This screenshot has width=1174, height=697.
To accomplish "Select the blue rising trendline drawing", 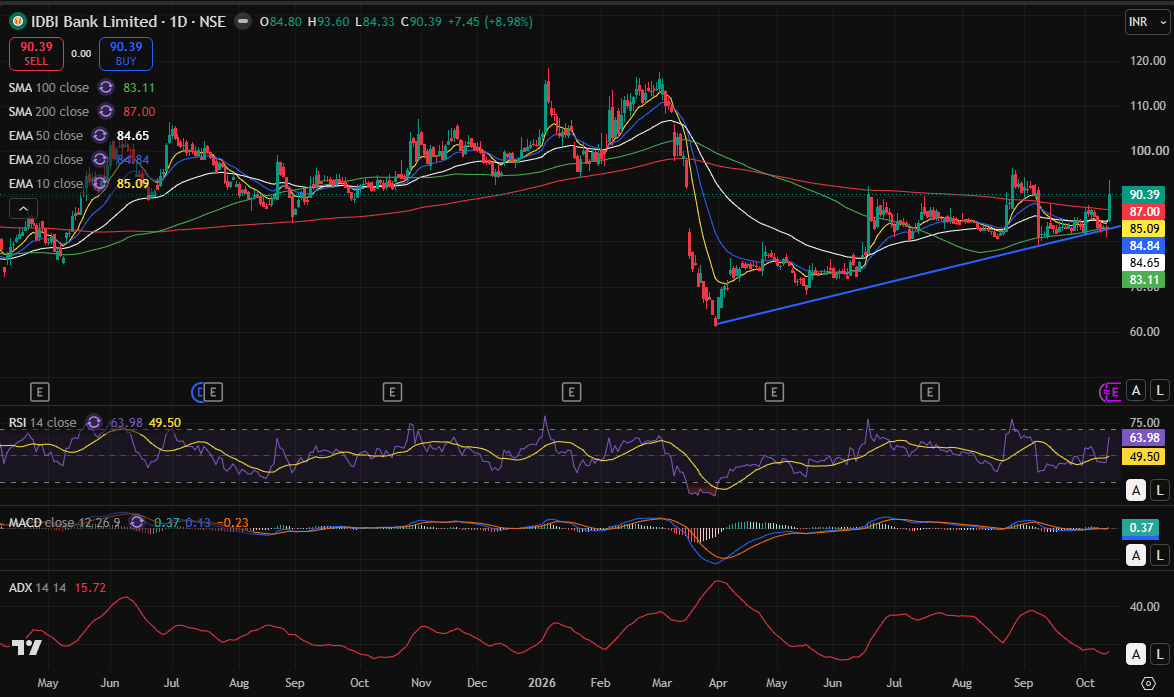I will point(918,274).
